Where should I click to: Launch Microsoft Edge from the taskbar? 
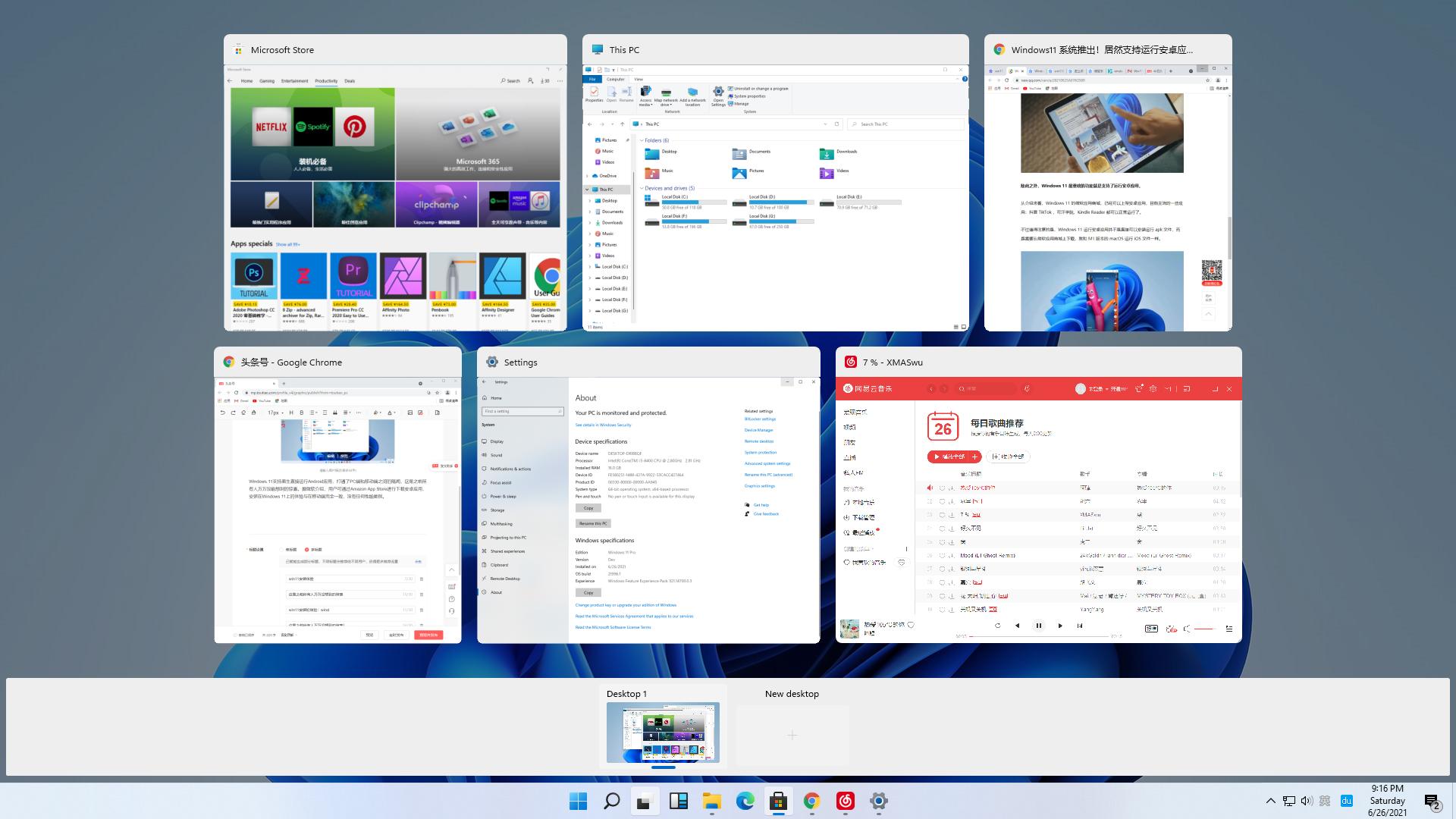point(747,801)
